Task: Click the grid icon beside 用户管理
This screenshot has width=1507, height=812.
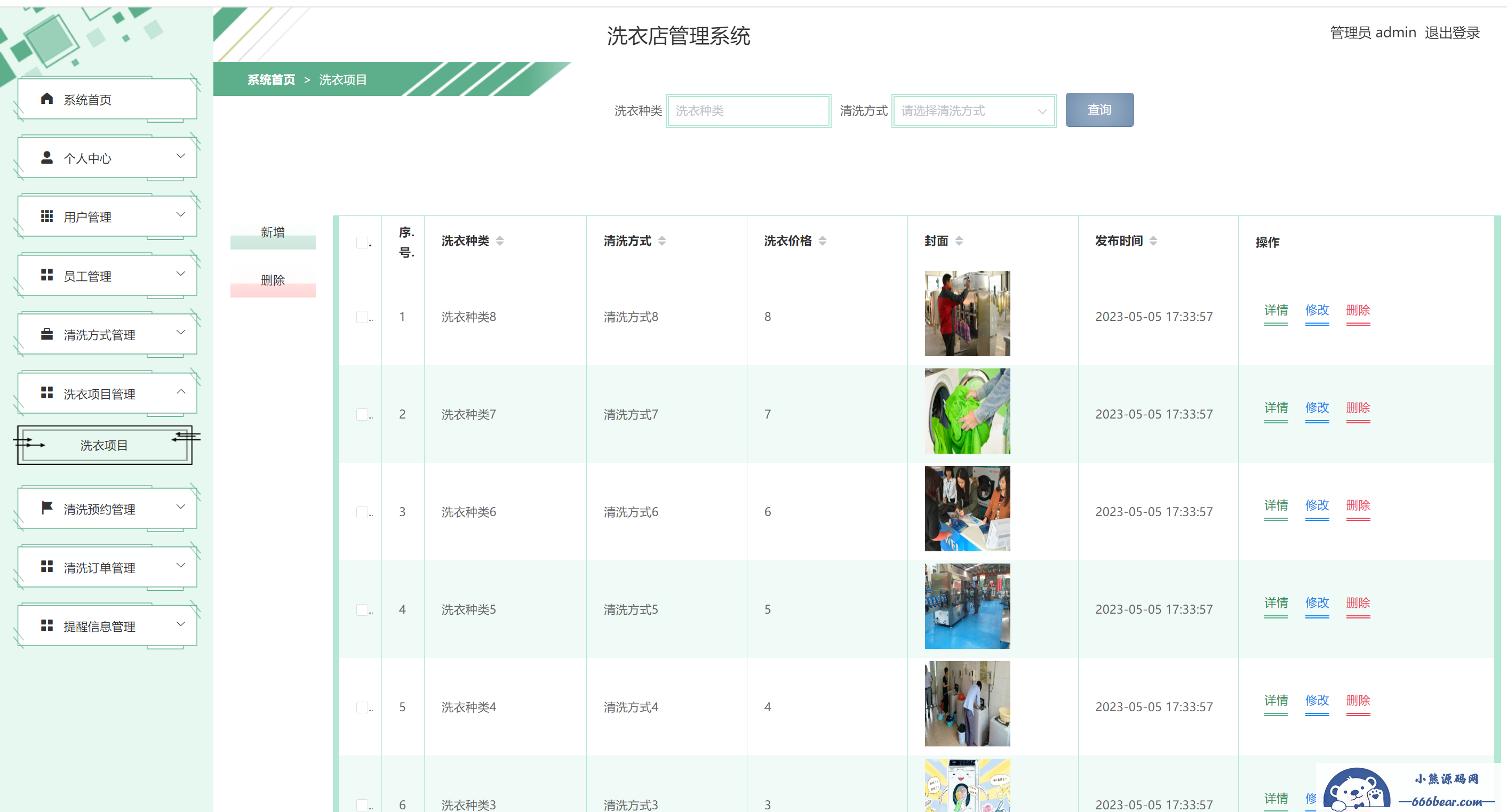Action: [47, 216]
